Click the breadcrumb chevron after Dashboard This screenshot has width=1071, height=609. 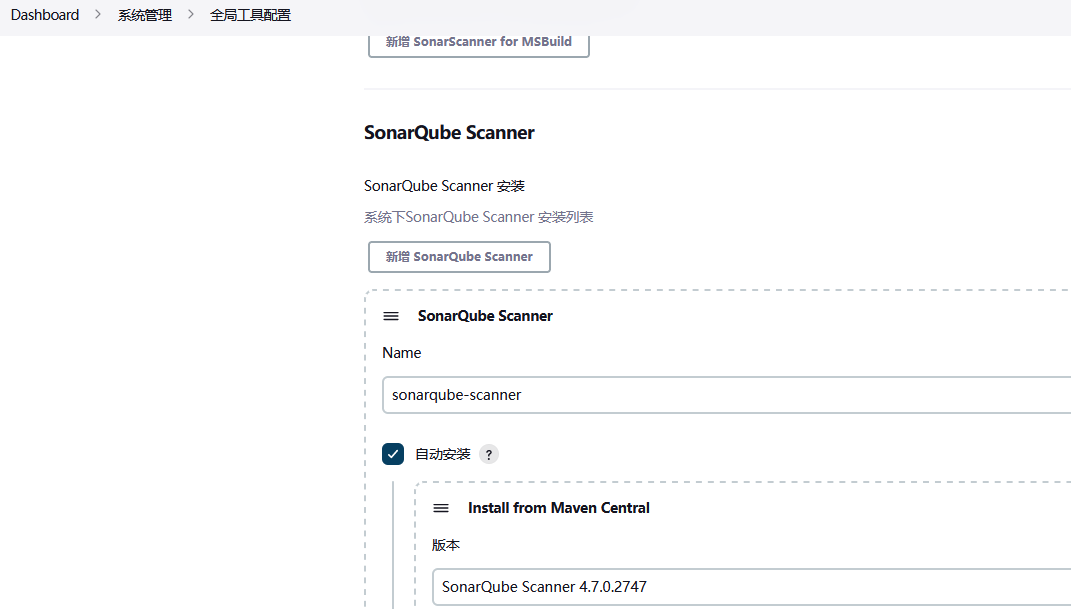(98, 15)
